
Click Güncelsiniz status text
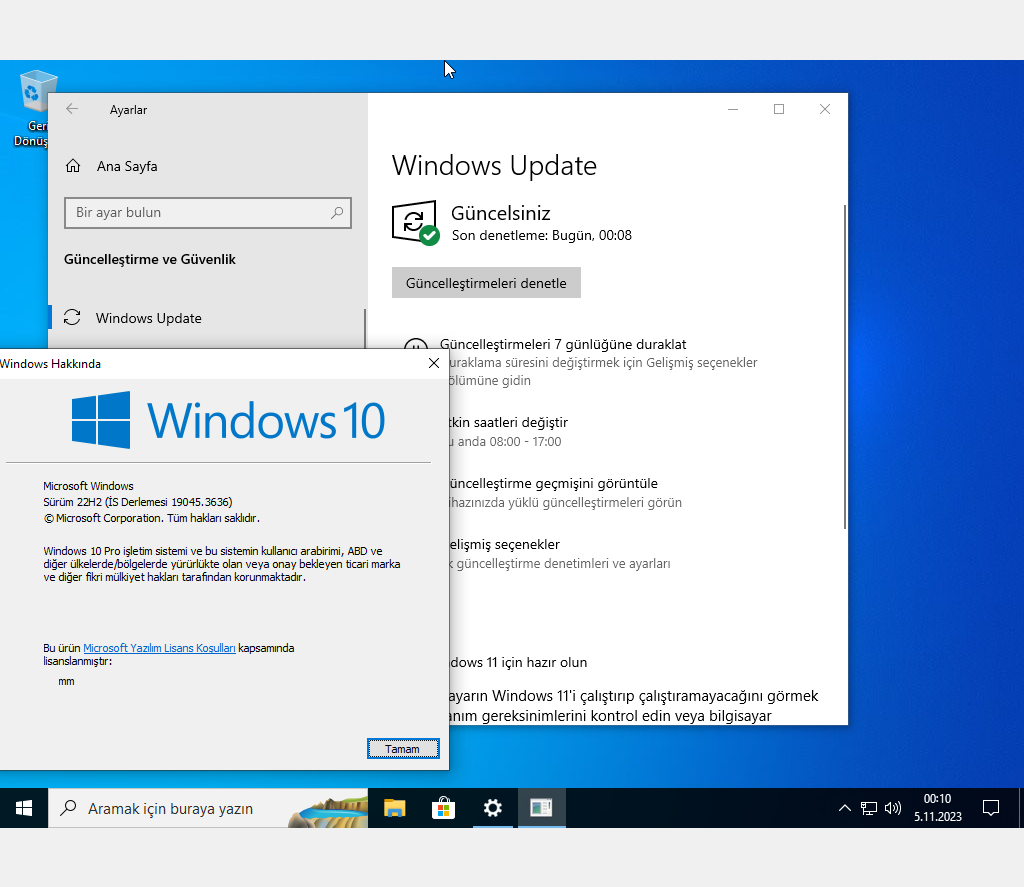(501, 213)
